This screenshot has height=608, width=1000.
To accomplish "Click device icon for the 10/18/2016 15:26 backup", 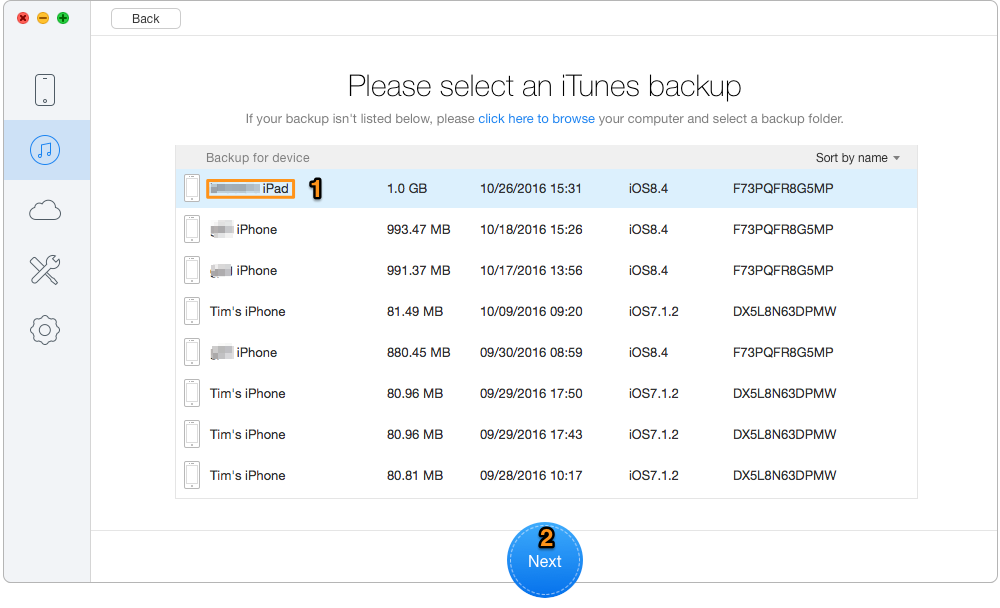I will click(x=192, y=229).
